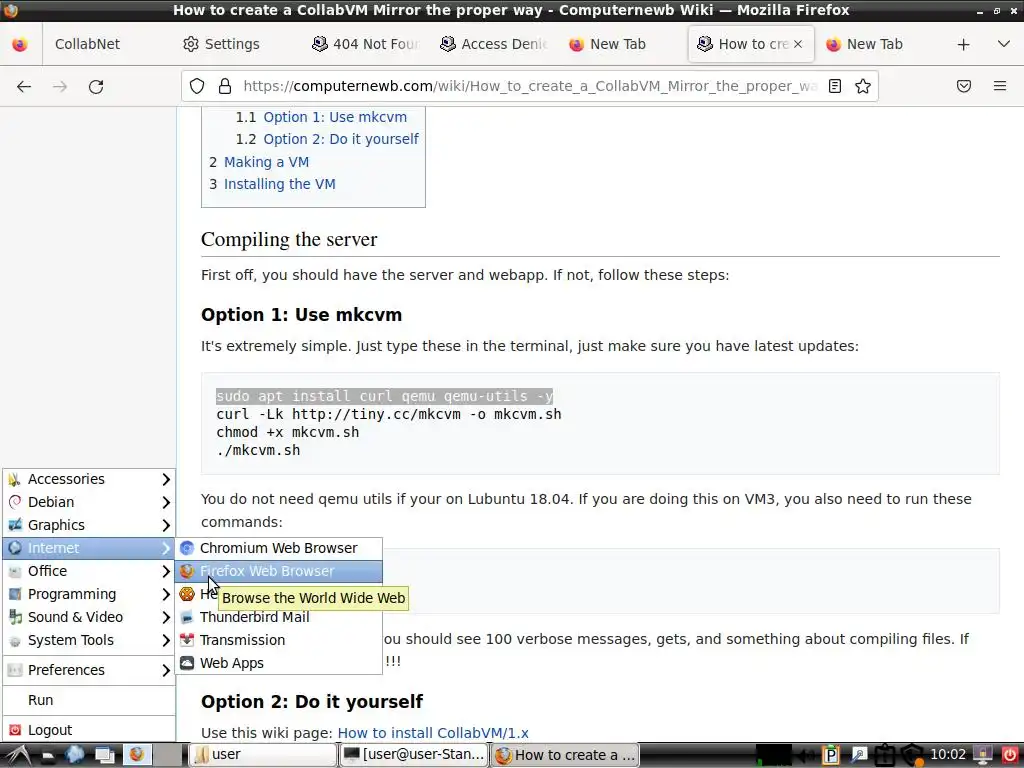1024x768 pixels.
Task: Click the URL address bar field
Action: coord(529,86)
